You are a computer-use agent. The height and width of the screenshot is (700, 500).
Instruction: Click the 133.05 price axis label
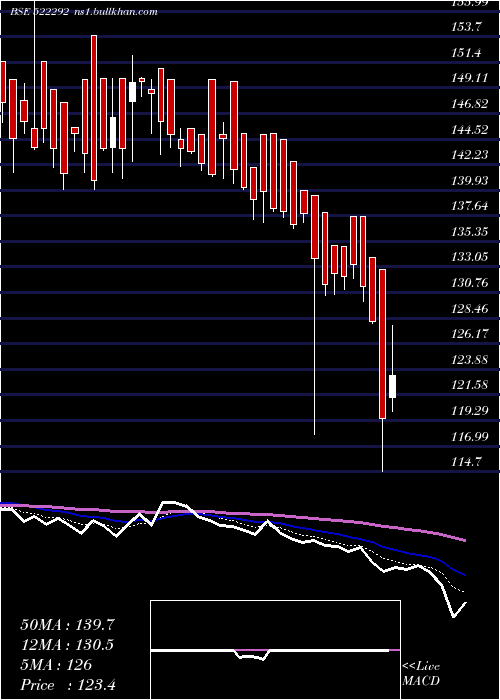coord(469,257)
